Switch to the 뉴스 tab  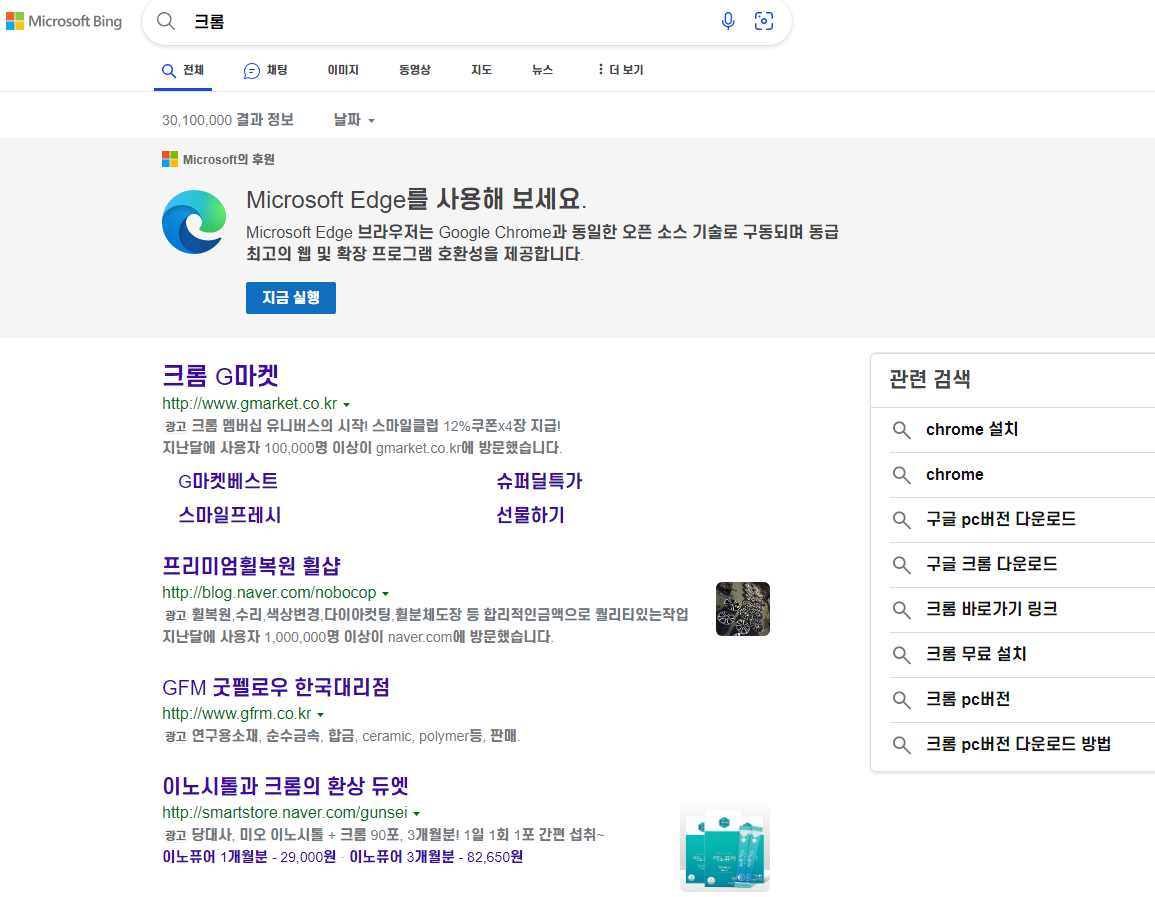542,70
